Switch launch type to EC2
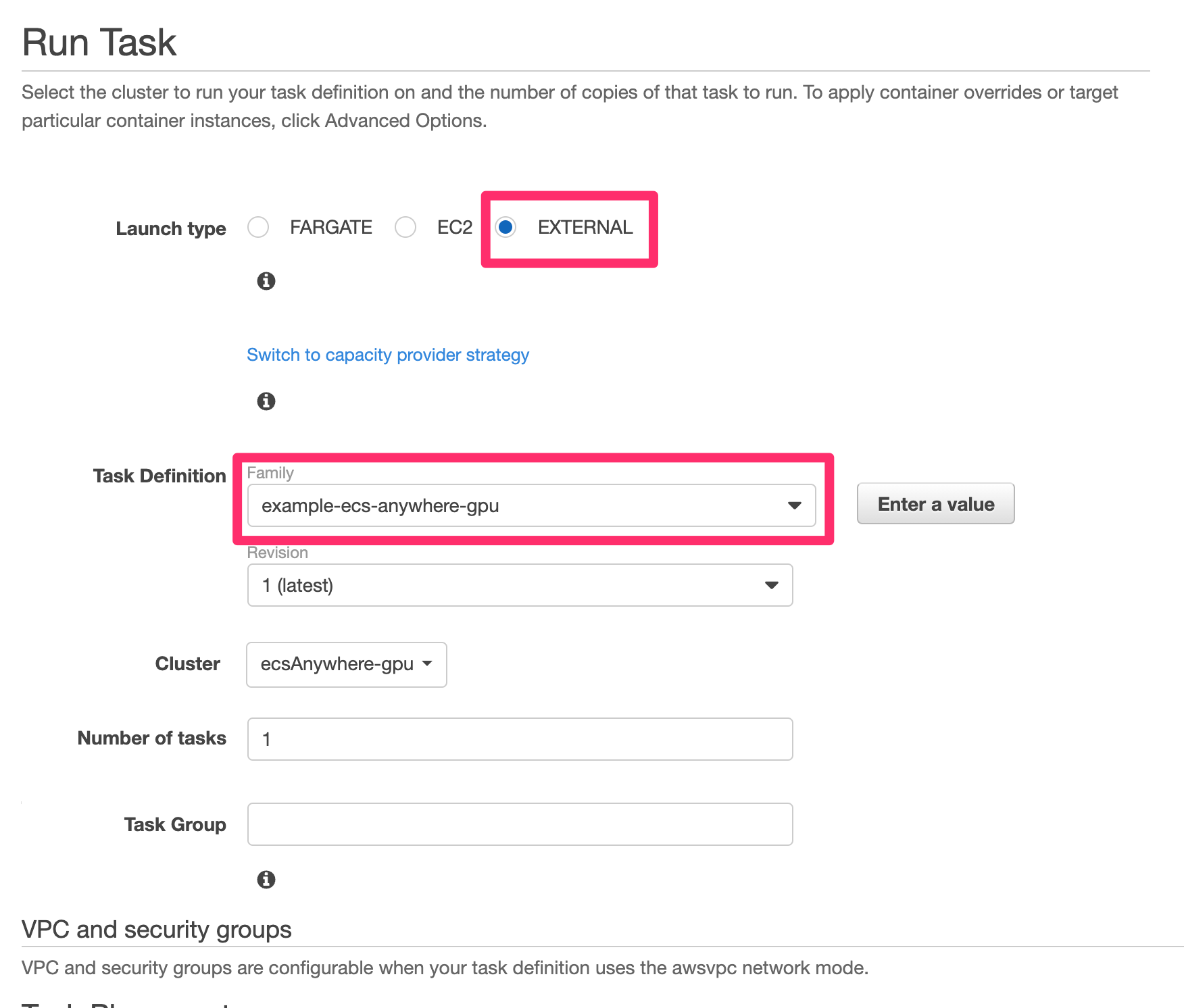This screenshot has width=1184, height=1008. click(x=405, y=228)
